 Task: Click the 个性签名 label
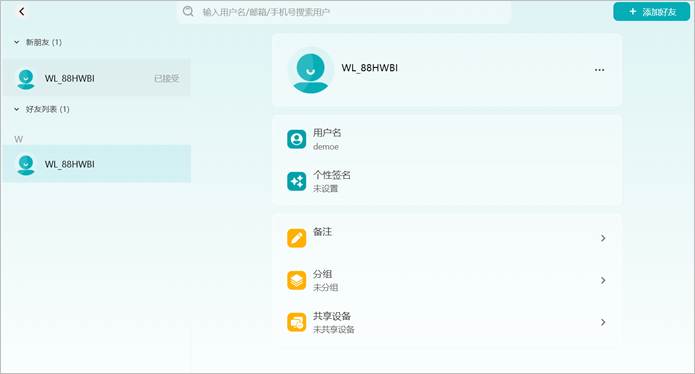pyautogui.click(x=332, y=175)
